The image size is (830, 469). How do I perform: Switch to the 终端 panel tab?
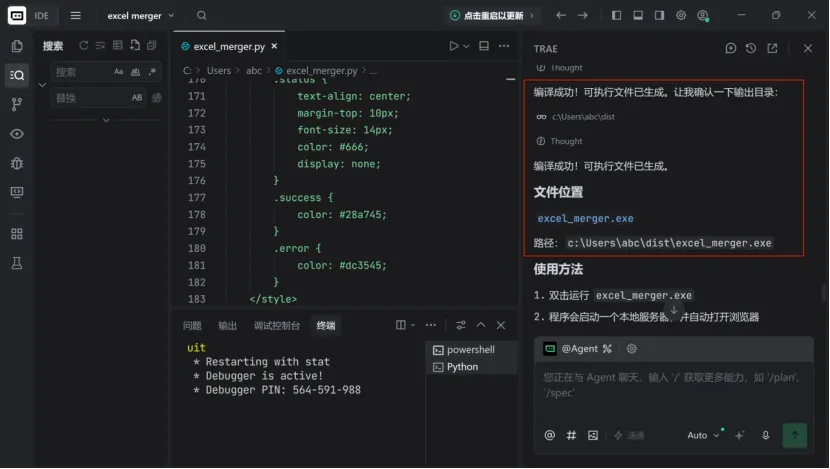coord(326,326)
